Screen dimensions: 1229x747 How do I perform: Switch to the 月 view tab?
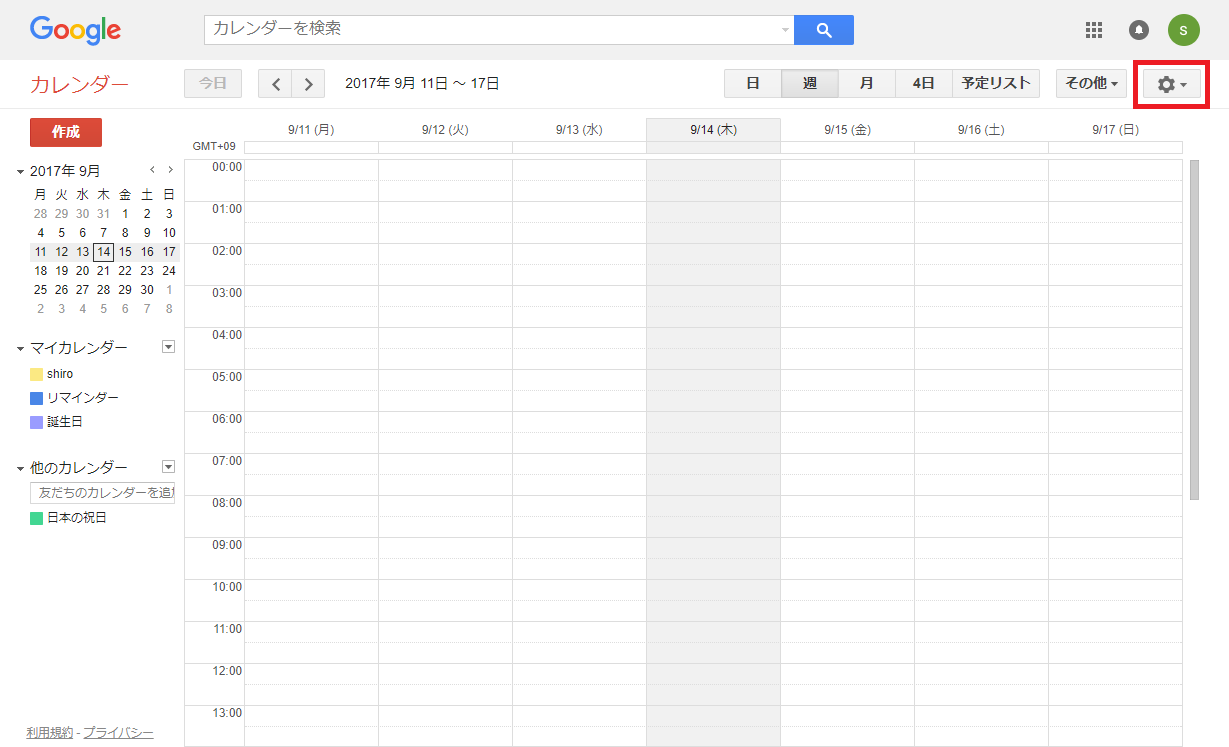865,83
